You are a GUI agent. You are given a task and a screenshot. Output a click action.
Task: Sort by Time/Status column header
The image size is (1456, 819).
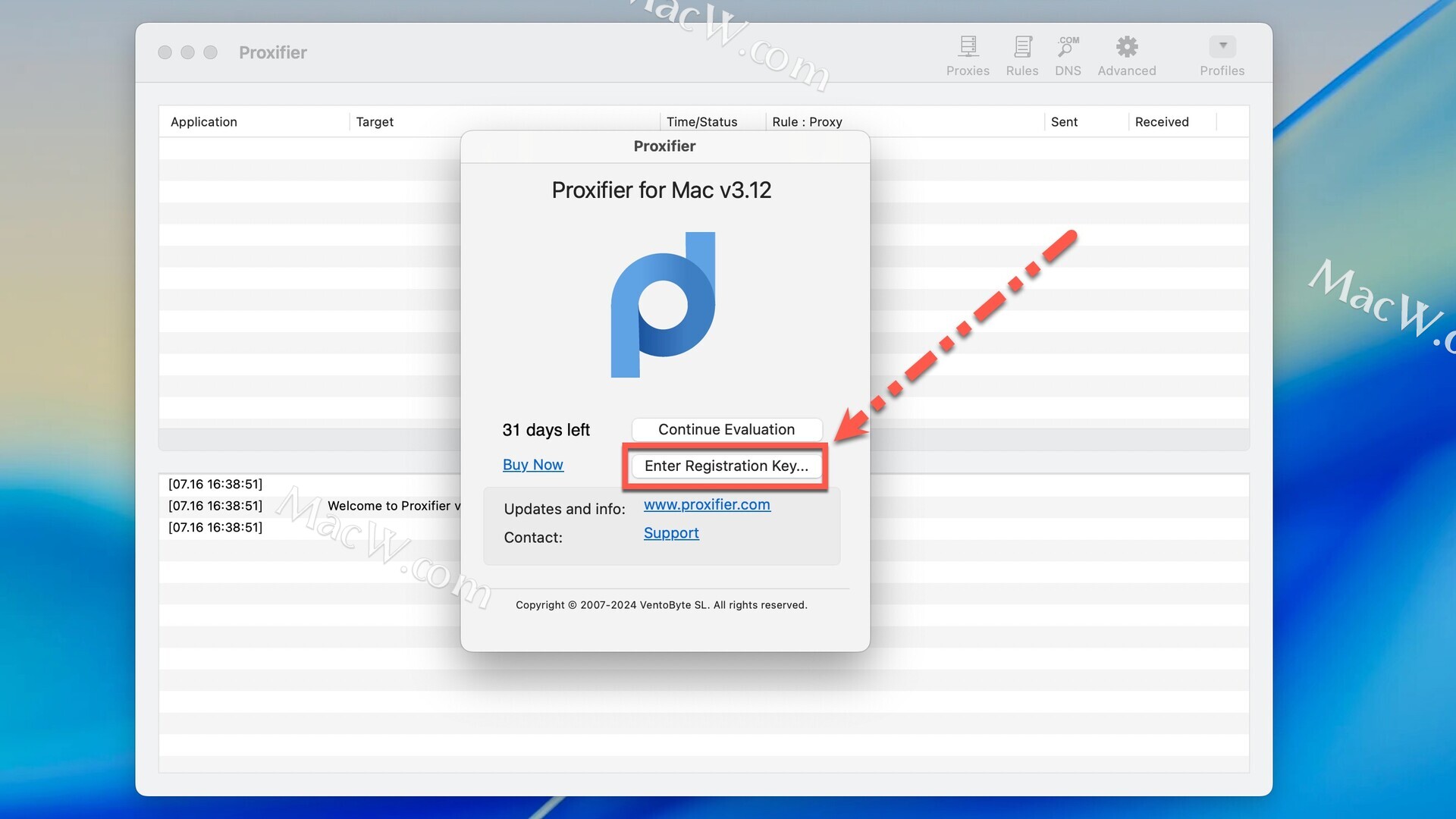(x=701, y=122)
